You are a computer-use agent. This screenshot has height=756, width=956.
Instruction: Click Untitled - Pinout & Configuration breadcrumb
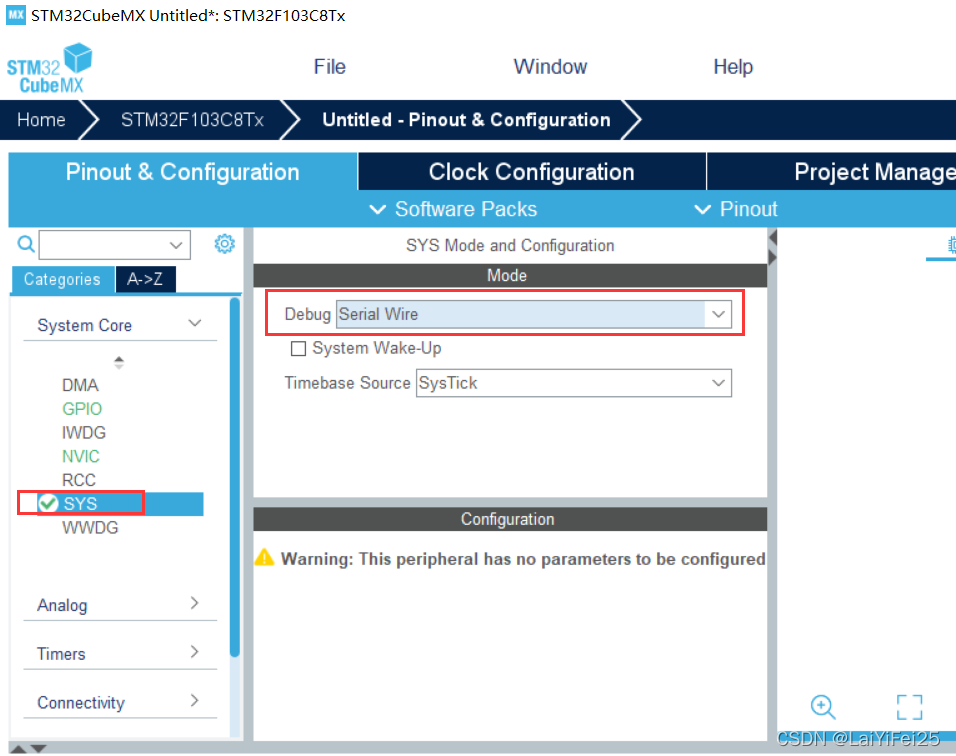[466, 119]
